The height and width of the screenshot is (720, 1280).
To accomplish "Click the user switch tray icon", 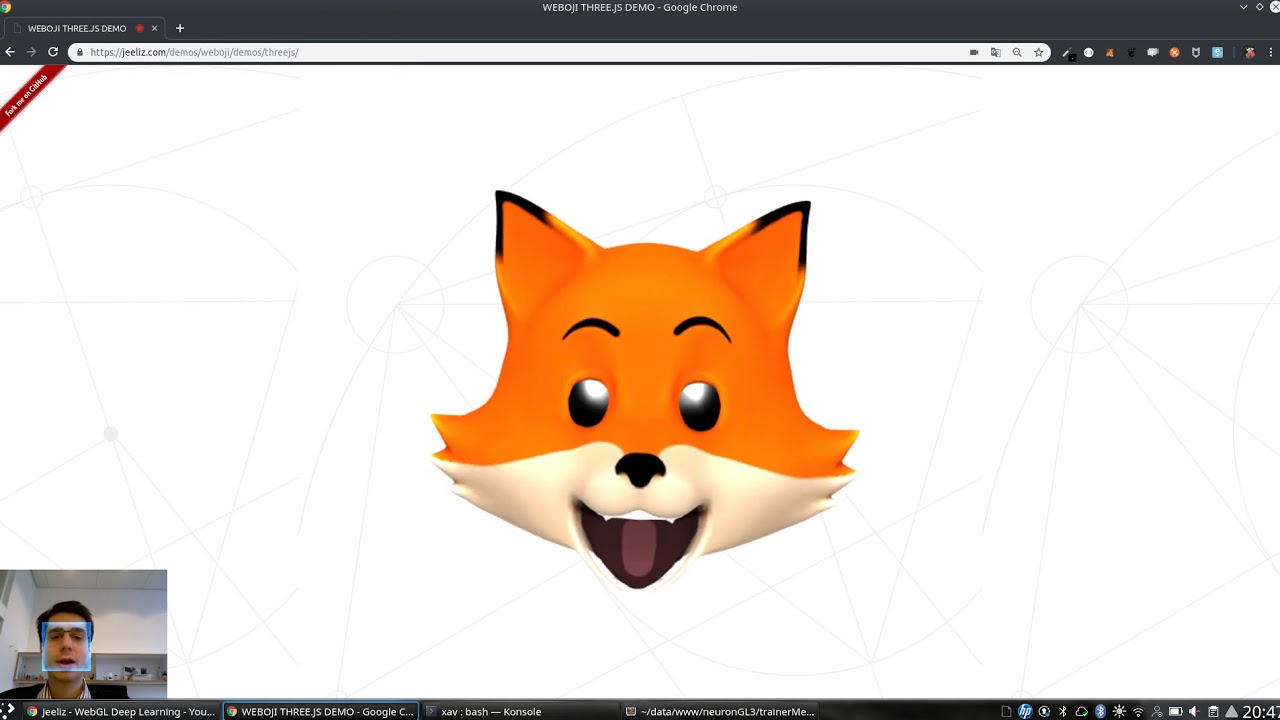I will (1157, 711).
